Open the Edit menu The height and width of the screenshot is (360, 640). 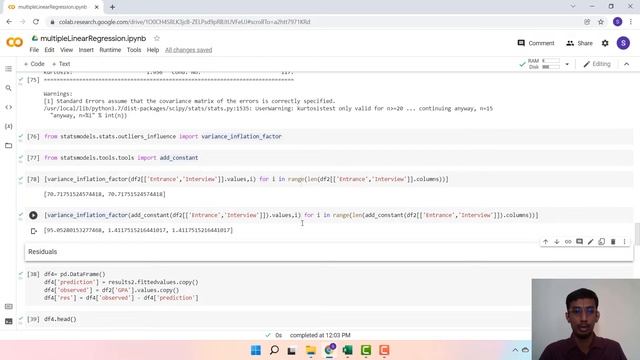click(x=49, y=50)
